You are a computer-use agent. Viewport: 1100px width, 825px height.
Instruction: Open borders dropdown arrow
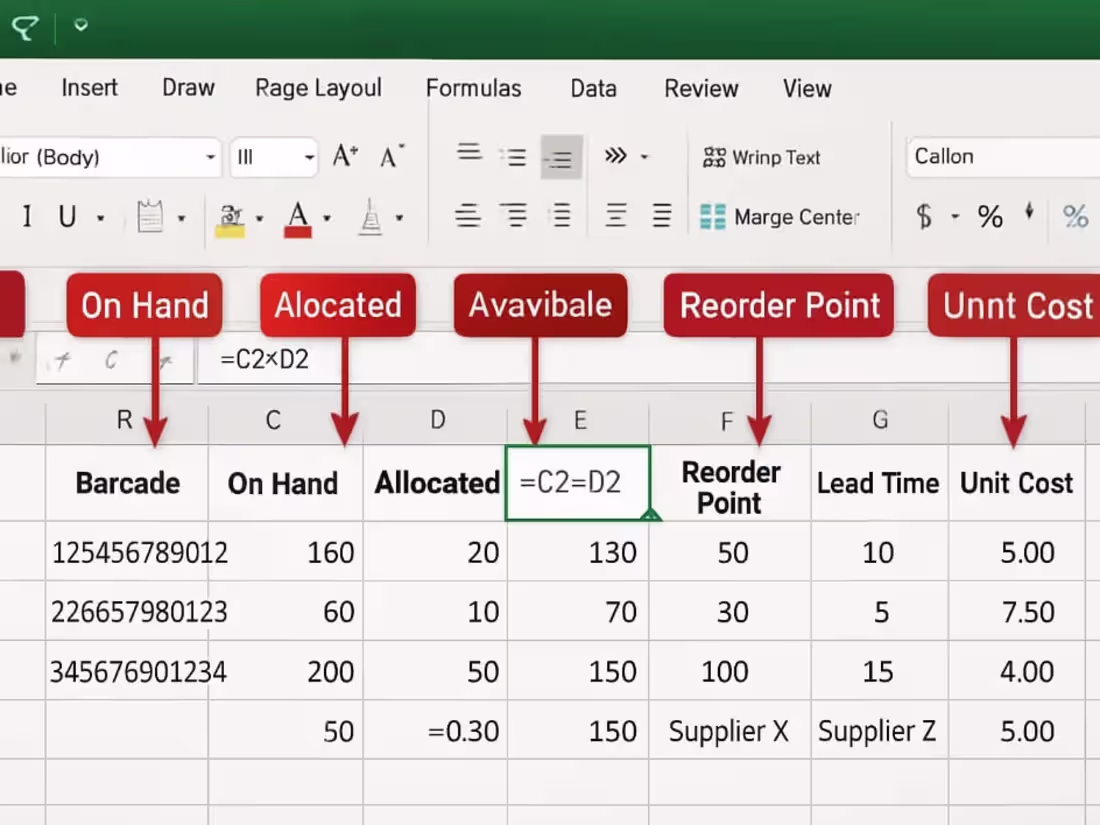[x=182, y=218]
